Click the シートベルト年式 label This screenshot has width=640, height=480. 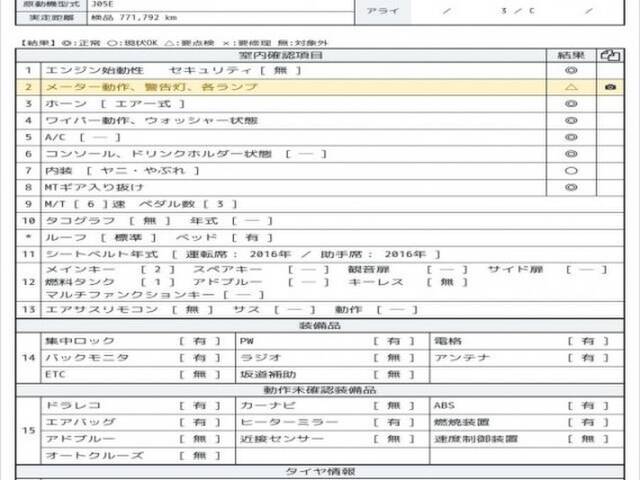point(102,254)
